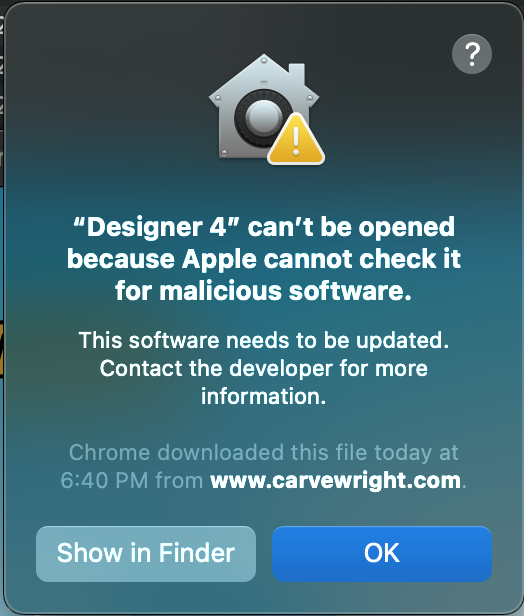Viewport: 524px width, 616px height.
Task: Click "Contact the developer for more" text line
Action: point(264,368)
